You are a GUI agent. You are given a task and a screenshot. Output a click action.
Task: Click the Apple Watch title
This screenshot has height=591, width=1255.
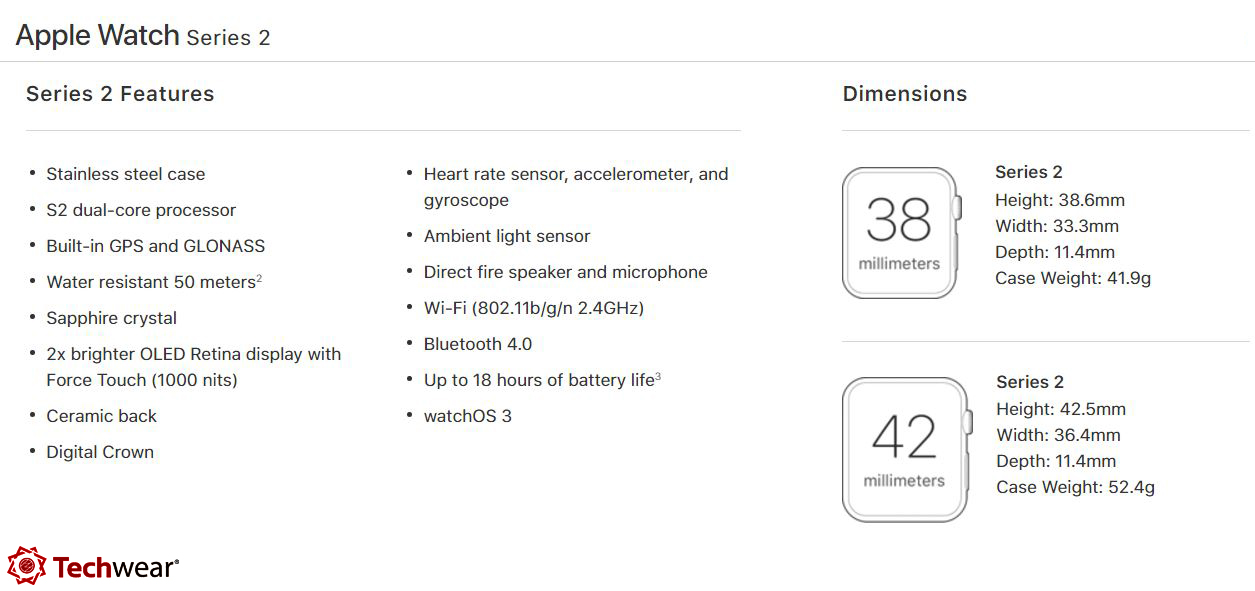[97, 36]
